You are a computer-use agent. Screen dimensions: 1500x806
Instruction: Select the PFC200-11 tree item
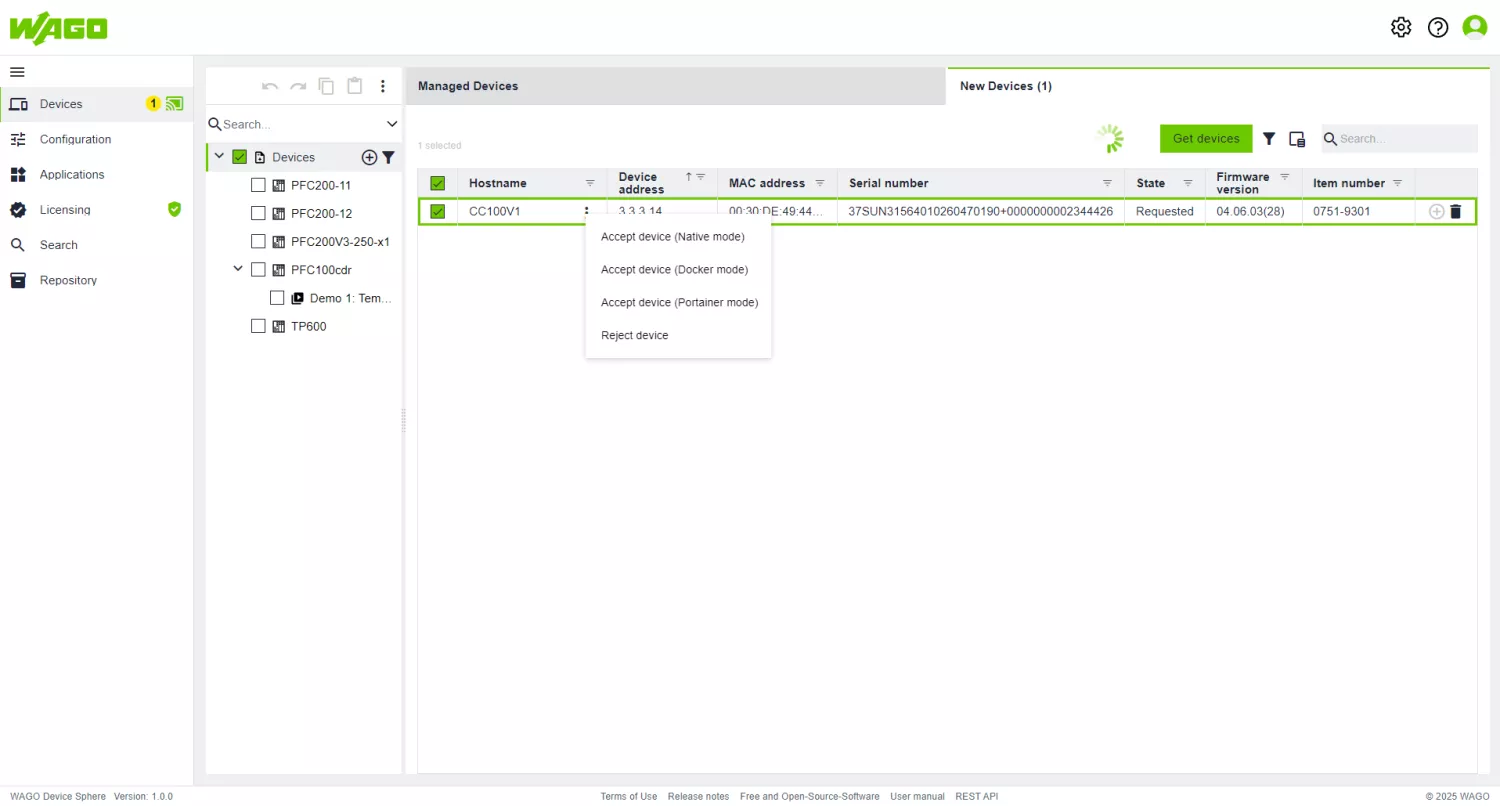pyautogui.click(x=320, y=185)
